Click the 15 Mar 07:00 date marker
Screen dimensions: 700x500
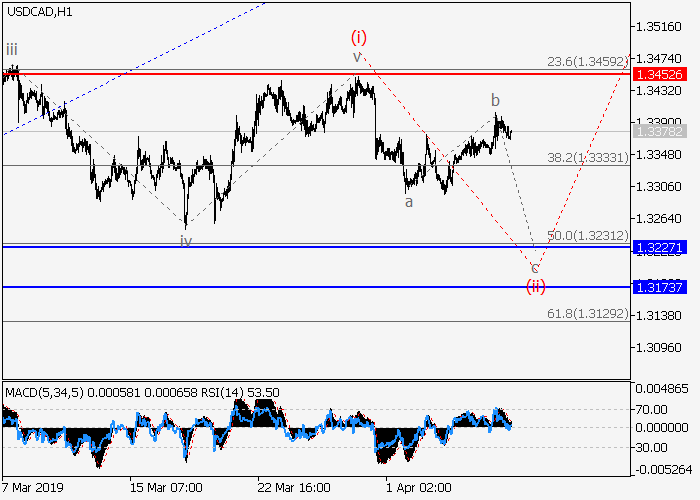coord(165,487)
